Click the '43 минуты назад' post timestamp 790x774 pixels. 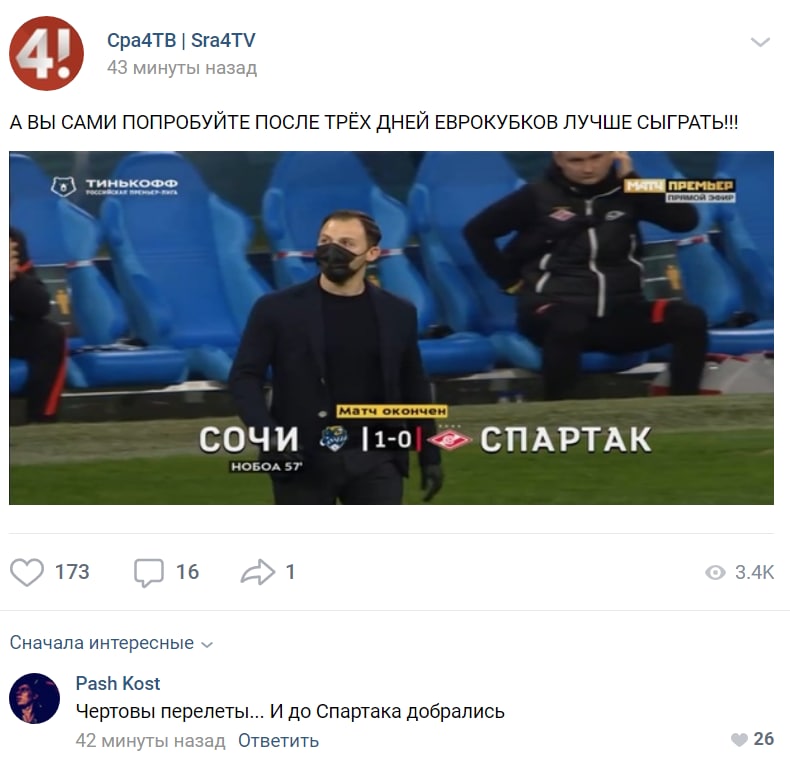tap(182, 68)
